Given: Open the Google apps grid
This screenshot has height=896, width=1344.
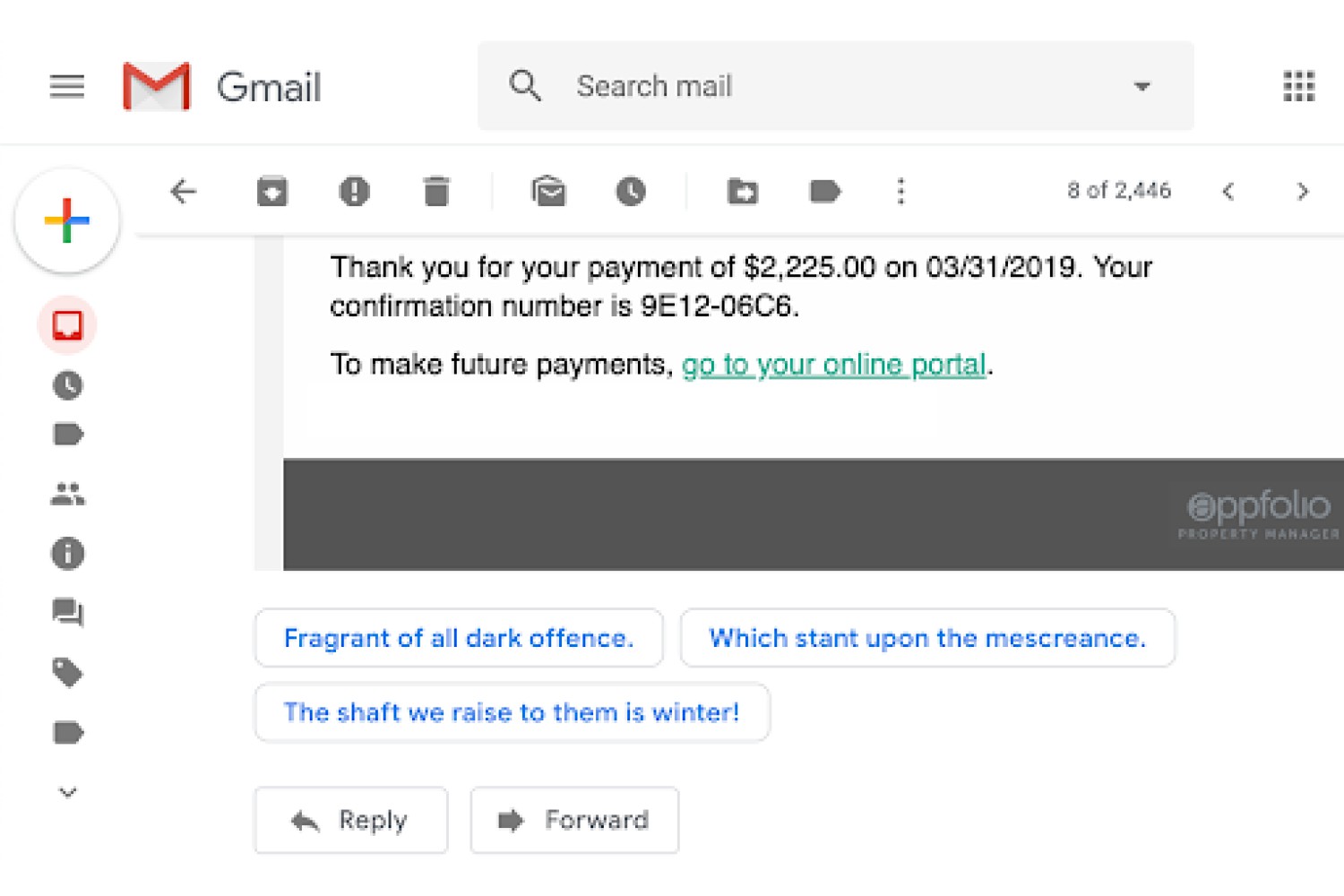Looking at the screenshot, I should click(1299, 87).
